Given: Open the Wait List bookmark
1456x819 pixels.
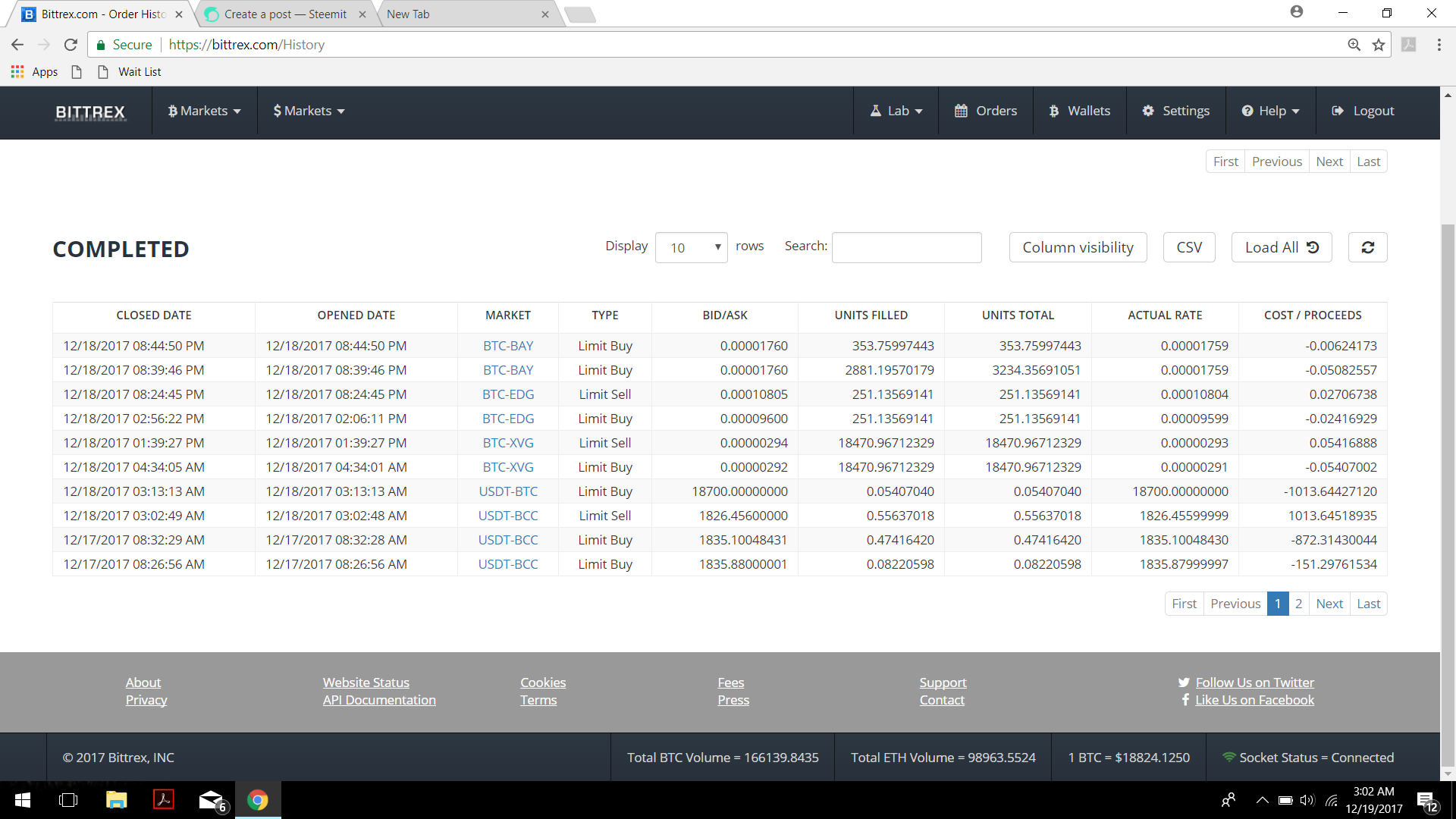Looking at the screenshot, I should tap(130, 72).
